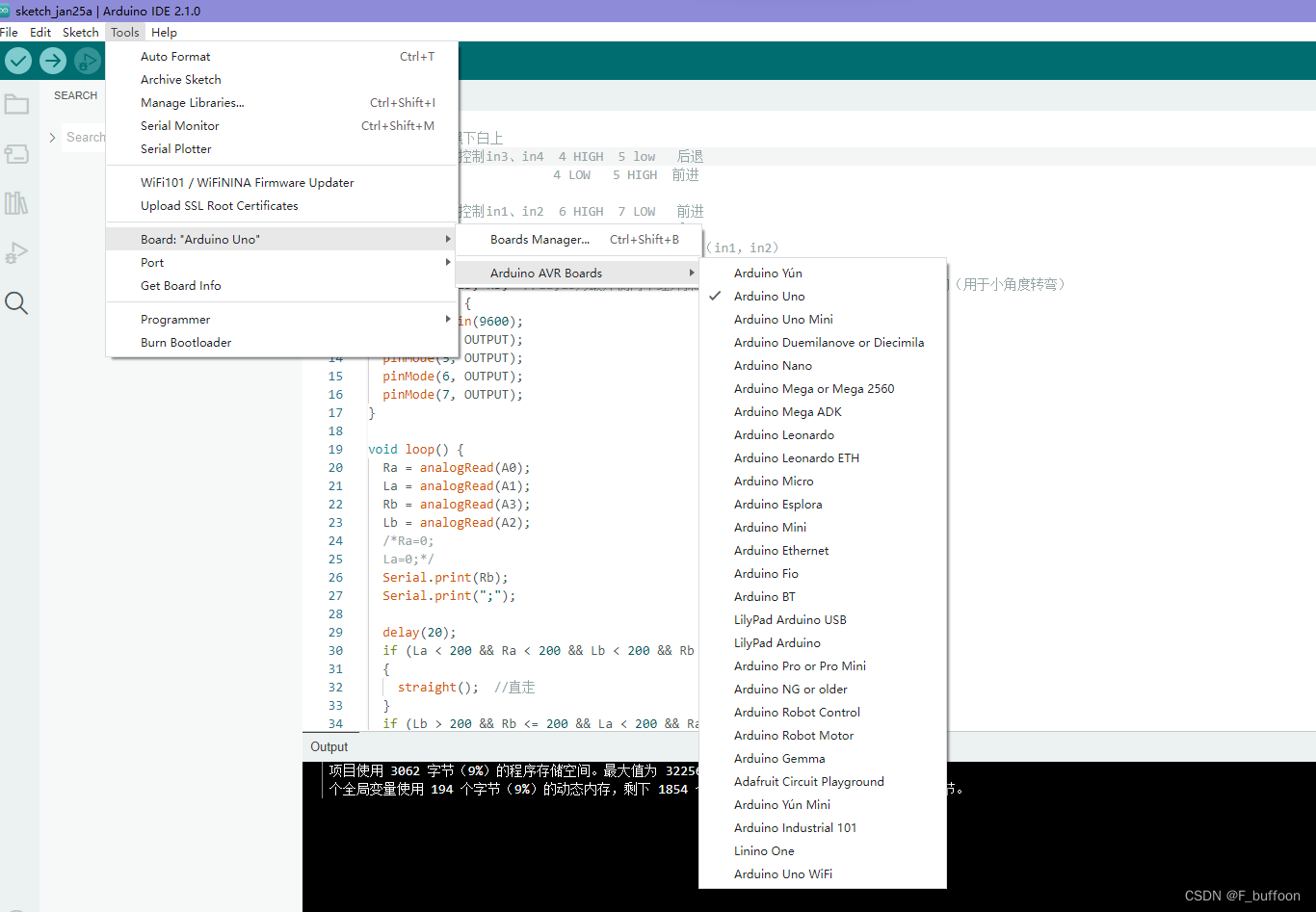The height and width of the screenshot is (912, 1316).
Task: Select Arduino Pro or Pro Mini
Action: [x=823, y=665]
